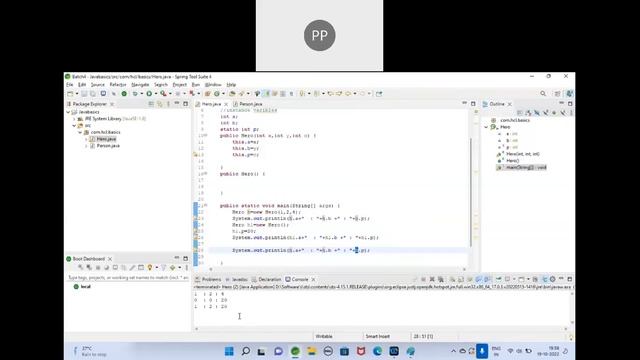This screenshot has height=360, width=640.
Task: Toggle Link with Editor in Package Explorer
Action: pos(160,104)
